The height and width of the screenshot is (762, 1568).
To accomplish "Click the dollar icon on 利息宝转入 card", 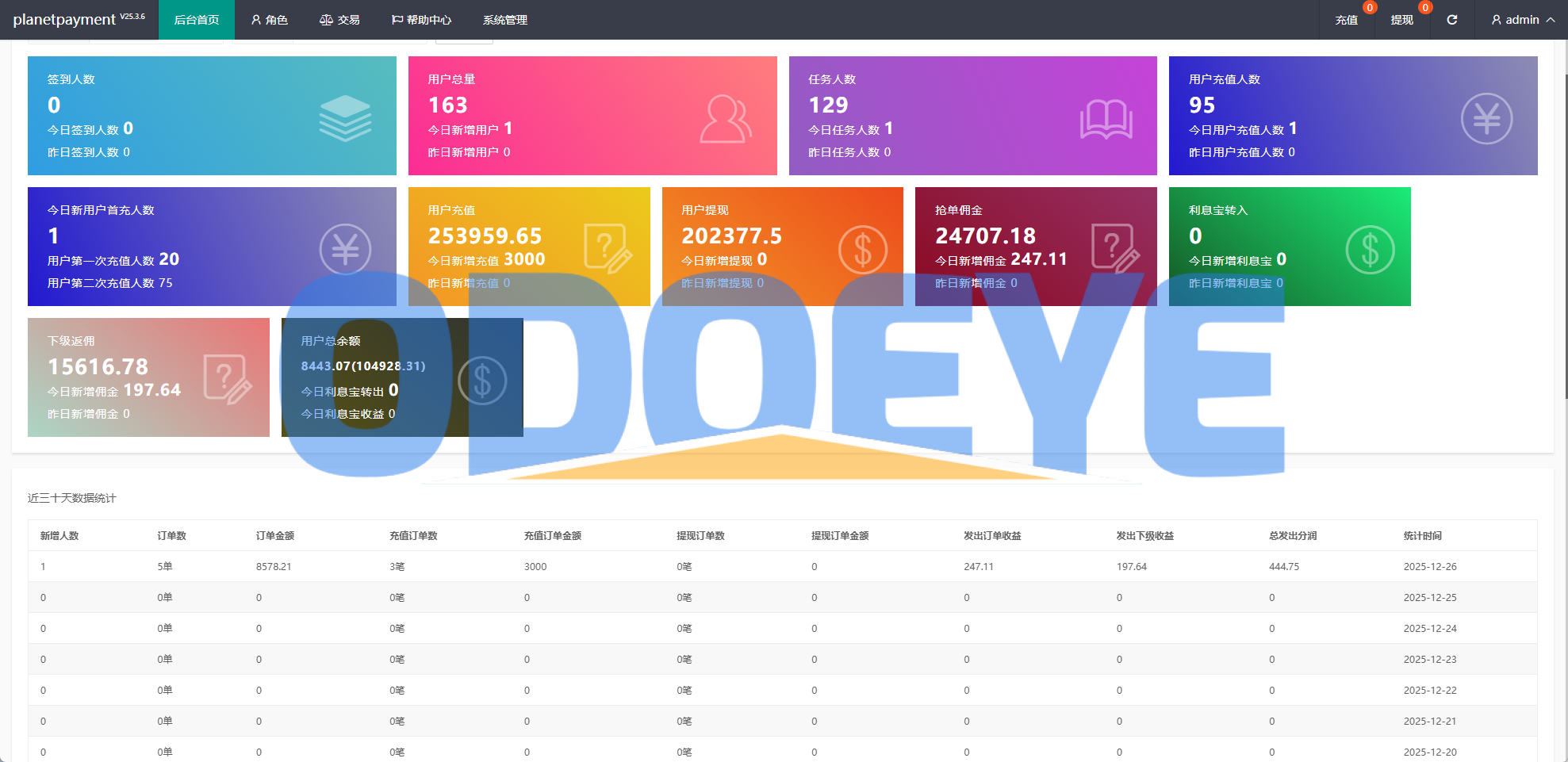I will (1370, 250).
